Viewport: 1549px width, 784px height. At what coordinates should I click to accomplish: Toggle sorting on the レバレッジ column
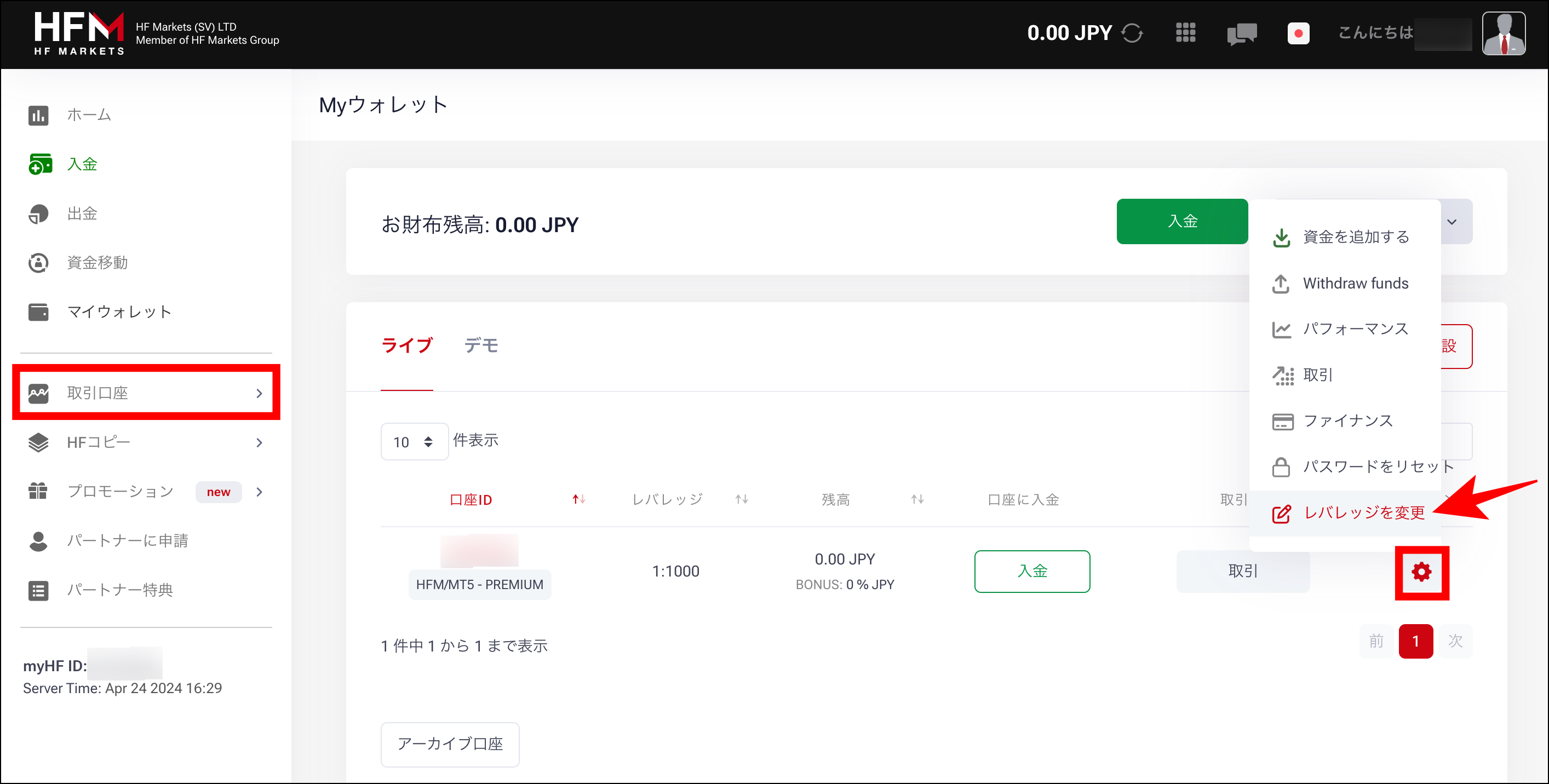coord(741,499)
